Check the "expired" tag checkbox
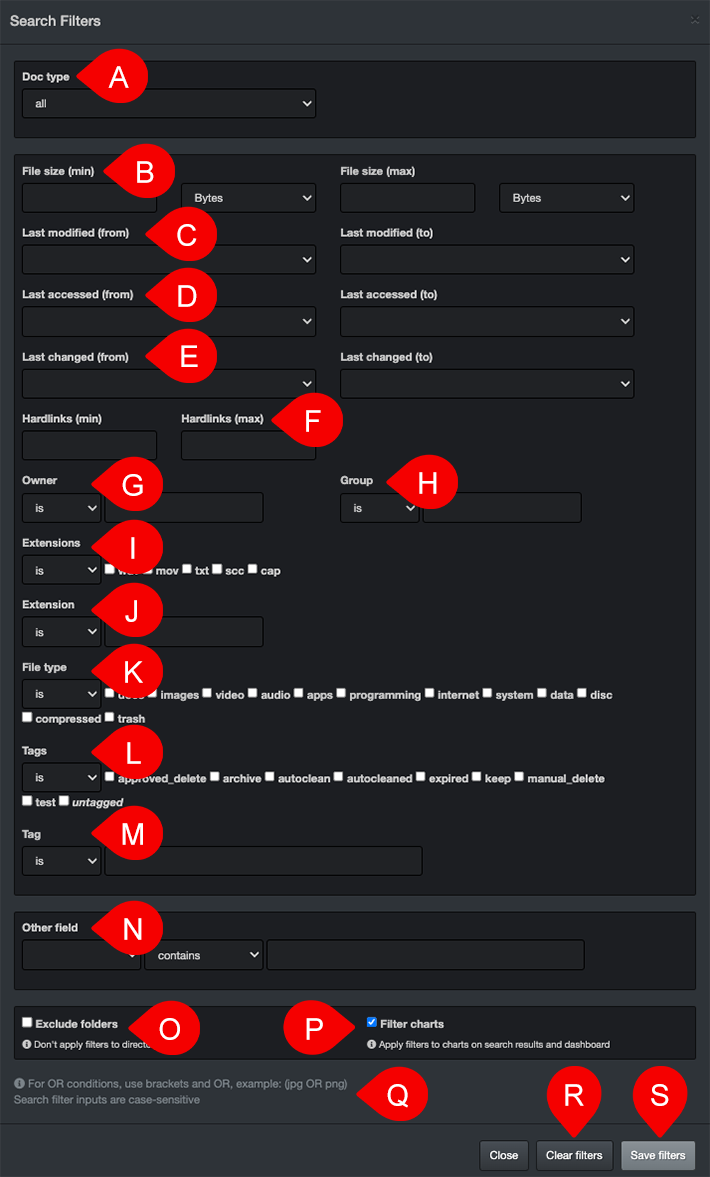Image resolution: width=710 pixels, height=1177 pixels. tap(421, 777)
